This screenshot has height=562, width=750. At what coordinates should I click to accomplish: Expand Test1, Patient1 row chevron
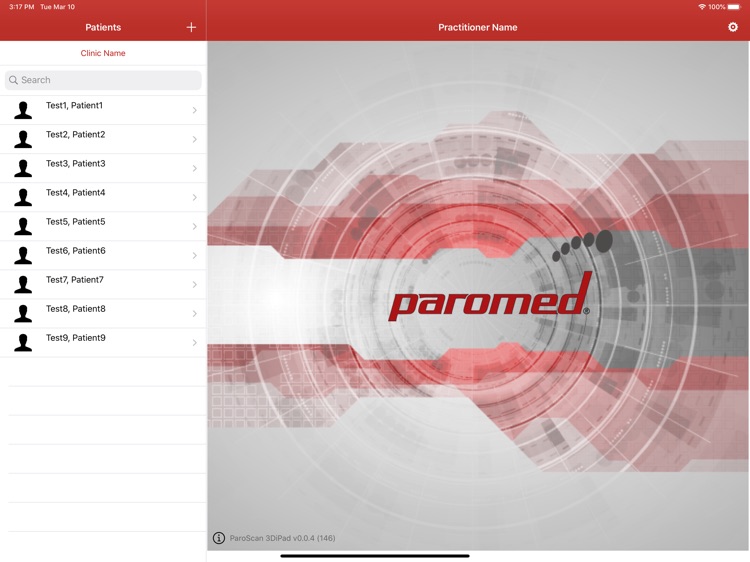[195, 110]
